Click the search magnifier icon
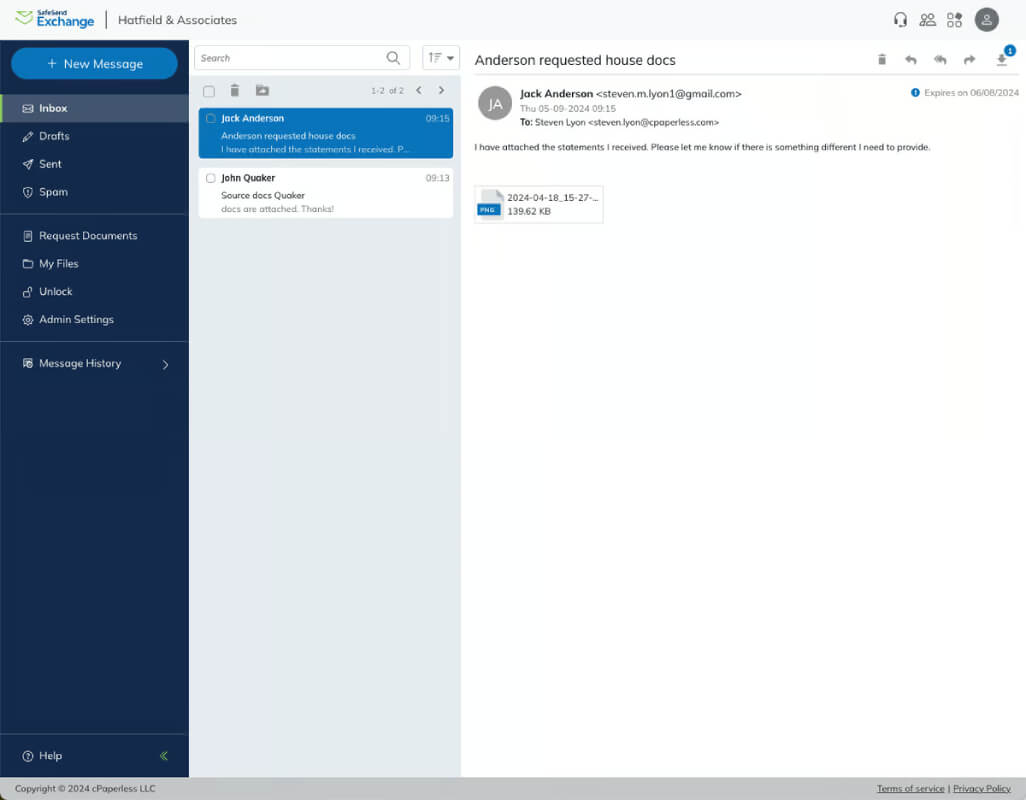 (393, 58)
